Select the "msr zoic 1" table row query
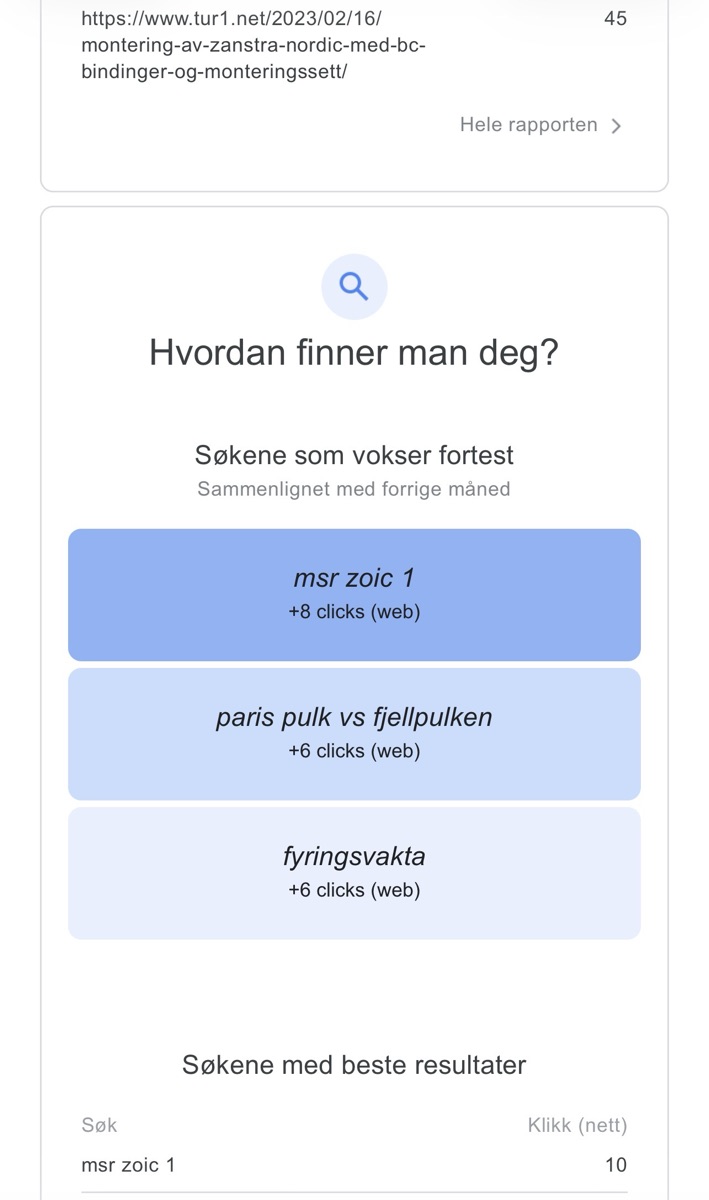 tap(128, 1165)
